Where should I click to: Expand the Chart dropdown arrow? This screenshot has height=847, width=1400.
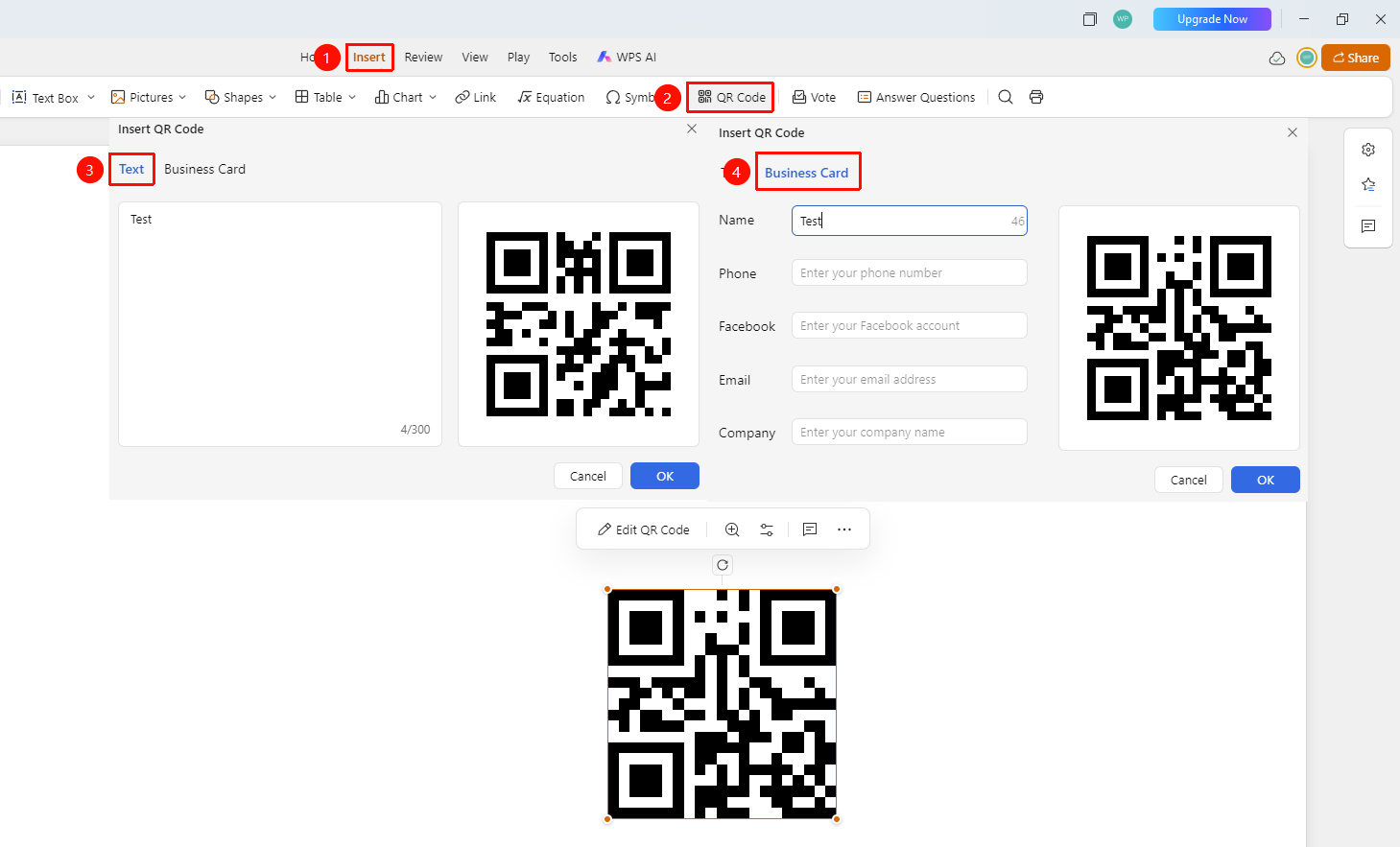(433, 97)
